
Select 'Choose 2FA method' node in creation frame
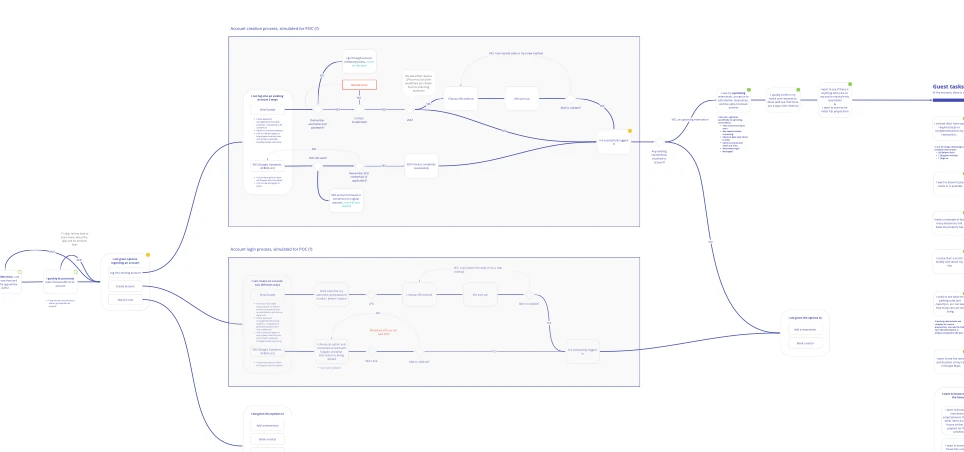pyautogui.click(x=460, y=98)
